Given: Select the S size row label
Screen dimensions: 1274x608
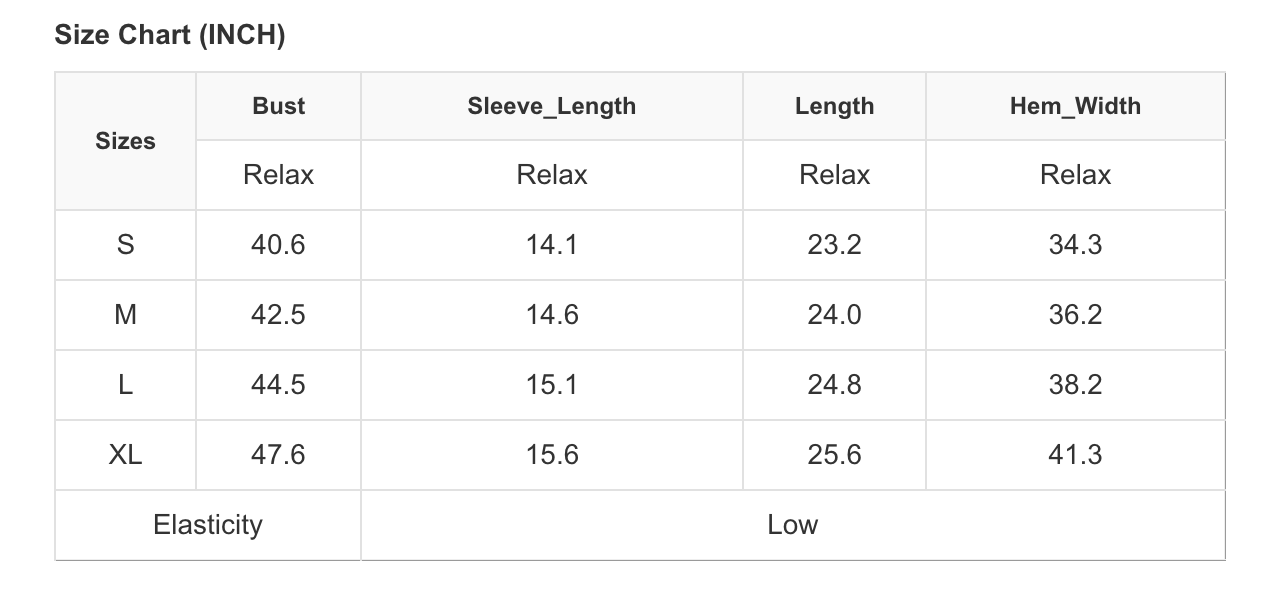Looking at the screenshot, I should tap(125, 245).
